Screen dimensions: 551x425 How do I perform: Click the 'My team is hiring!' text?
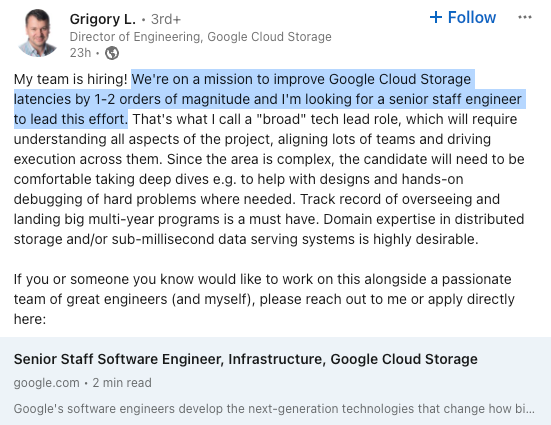pos(71,79)
